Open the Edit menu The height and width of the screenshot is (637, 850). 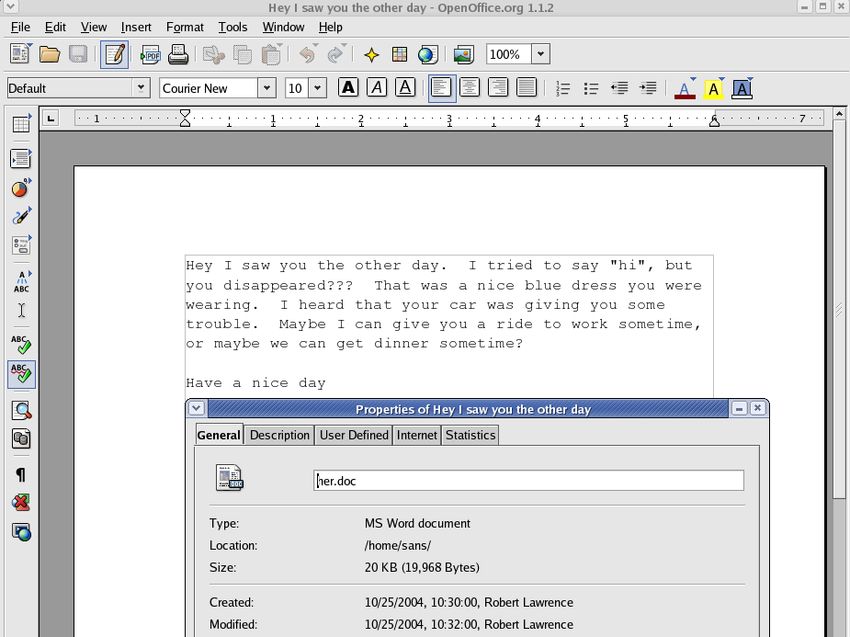[55, 27]
